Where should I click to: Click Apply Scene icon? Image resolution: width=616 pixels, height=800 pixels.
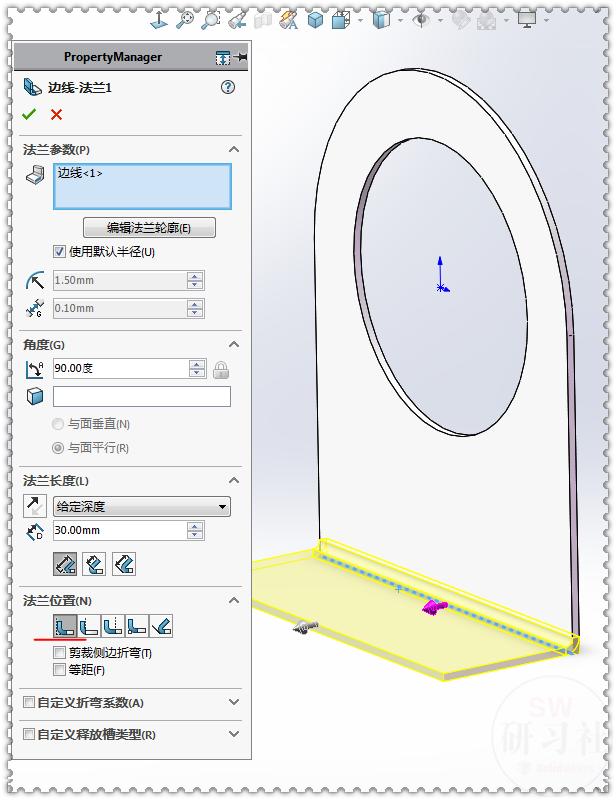pos(486,21)
